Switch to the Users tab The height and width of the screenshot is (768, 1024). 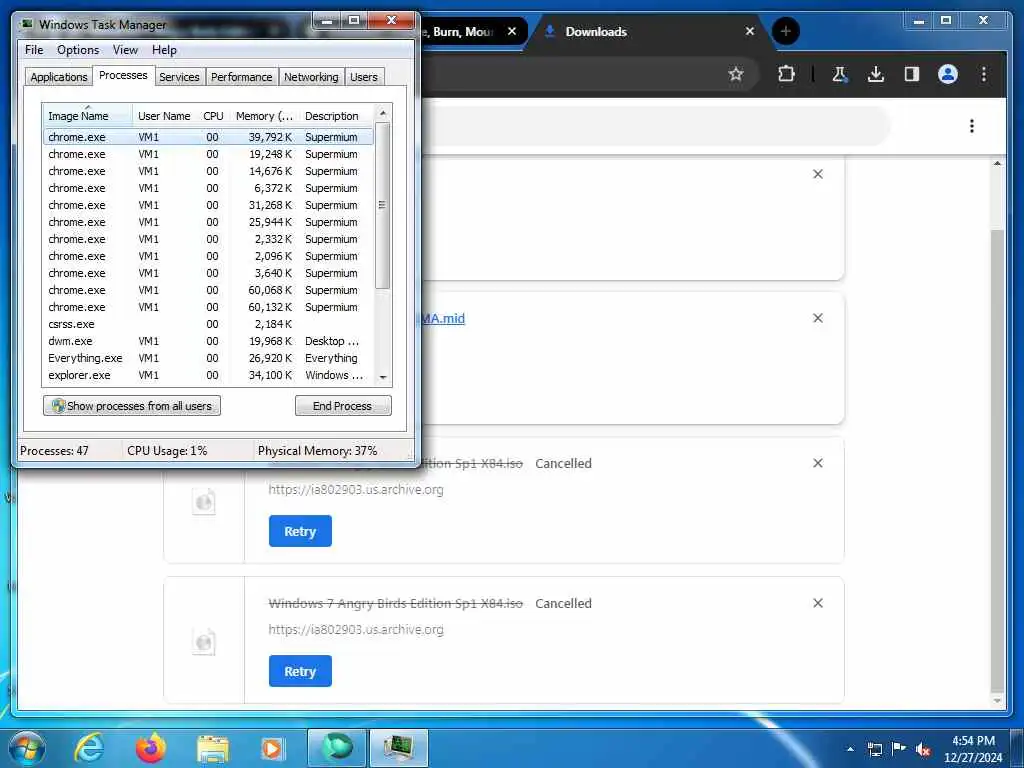(x=364, y=77)
